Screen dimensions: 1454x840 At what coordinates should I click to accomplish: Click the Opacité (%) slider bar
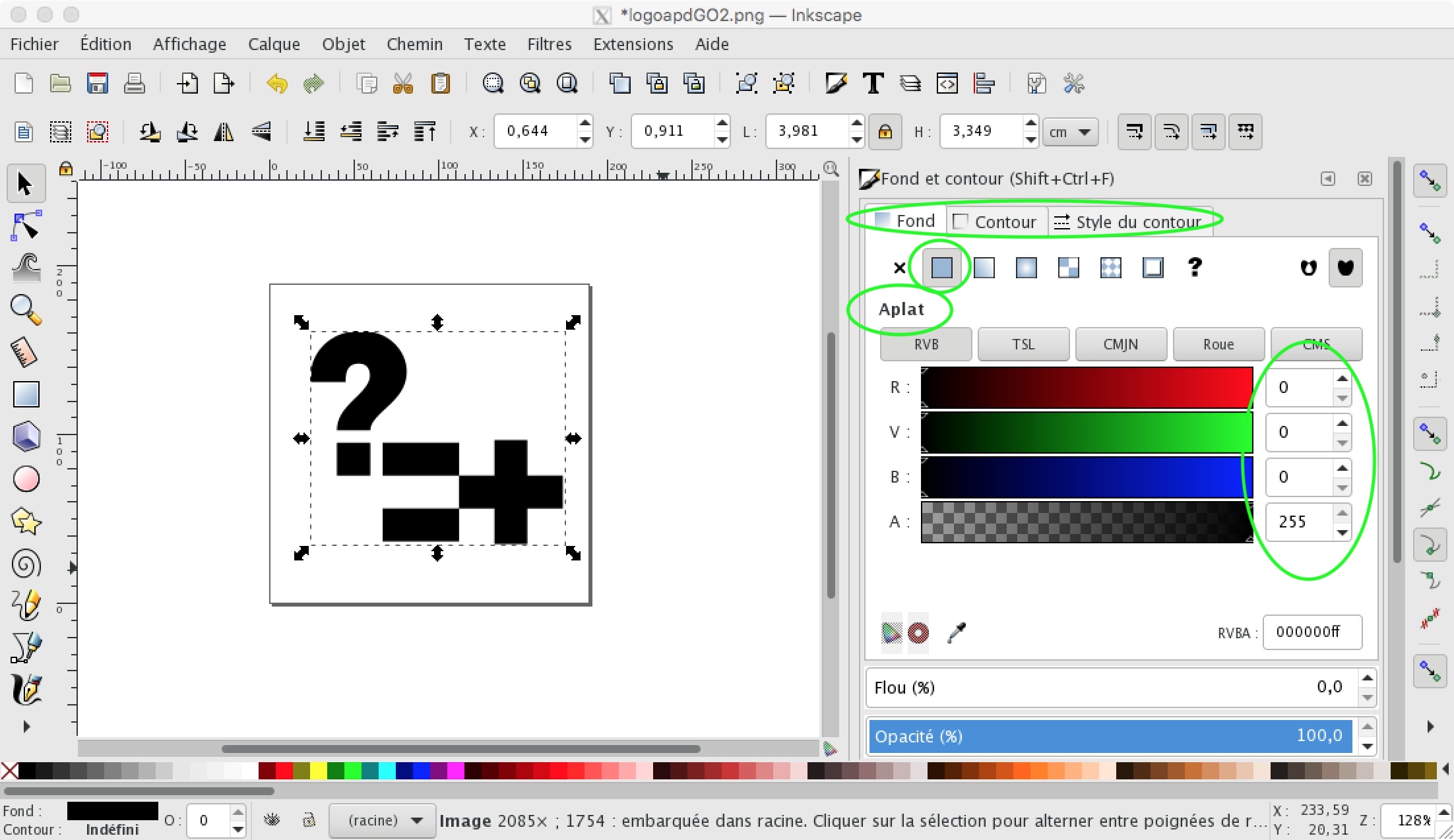click(1110, 736)
